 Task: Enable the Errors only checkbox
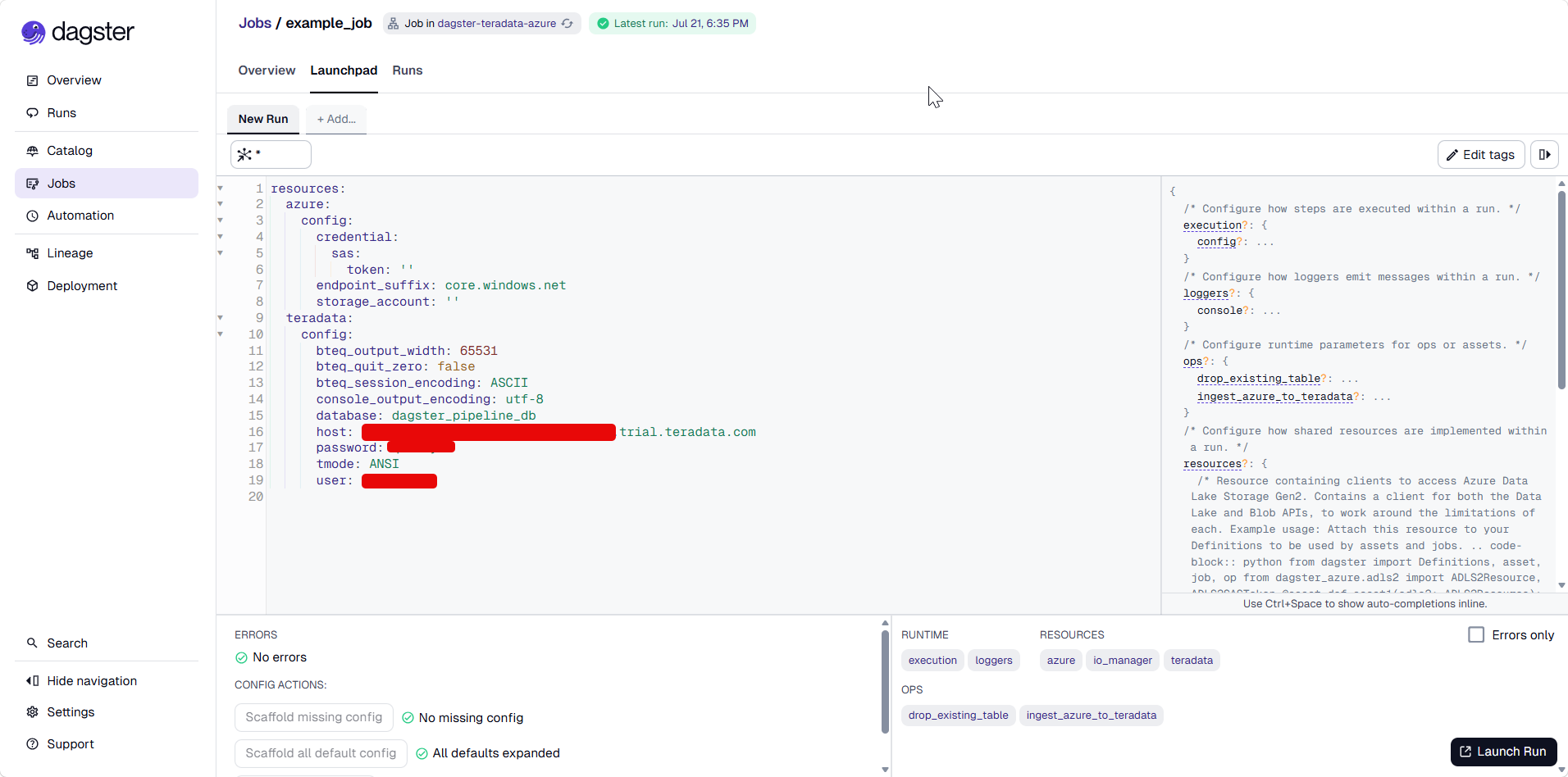pyautogui.click(x=1476, y=635)
